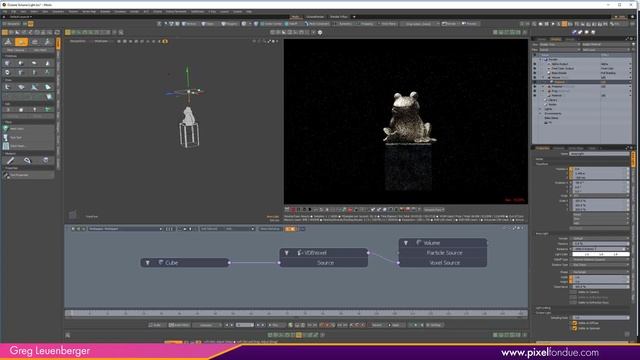Click the Polygons selection mode button
Screen dimensions: 640x360
point(229,24)
